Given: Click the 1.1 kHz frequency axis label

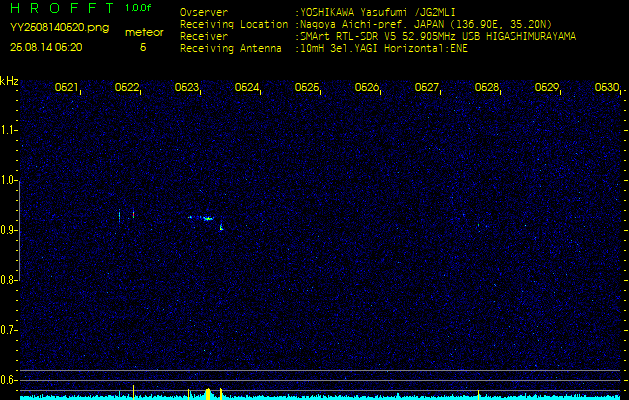Looking at the screenshot, I should click(8, 130).
